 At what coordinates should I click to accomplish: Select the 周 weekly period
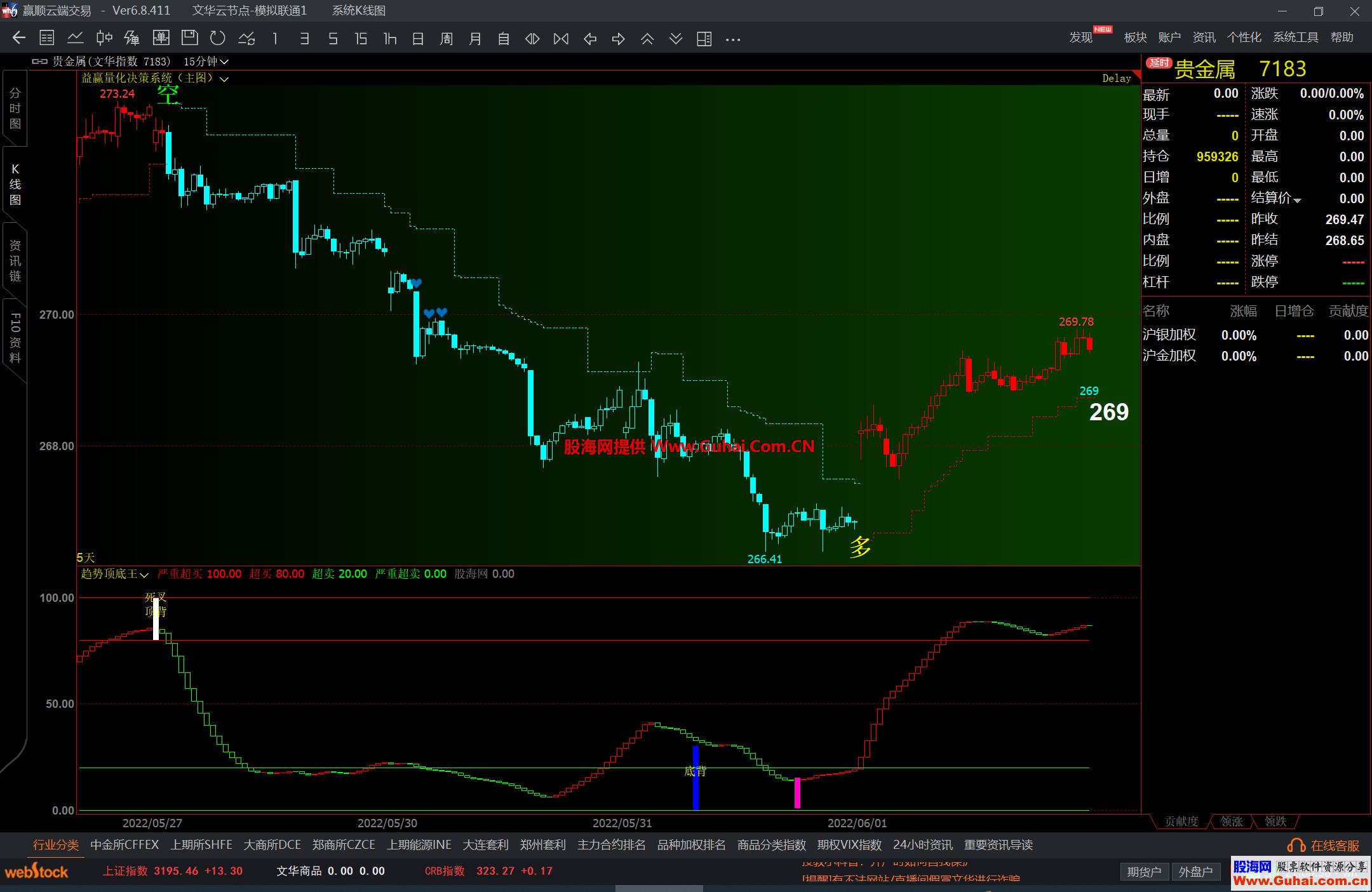(447, 39)
